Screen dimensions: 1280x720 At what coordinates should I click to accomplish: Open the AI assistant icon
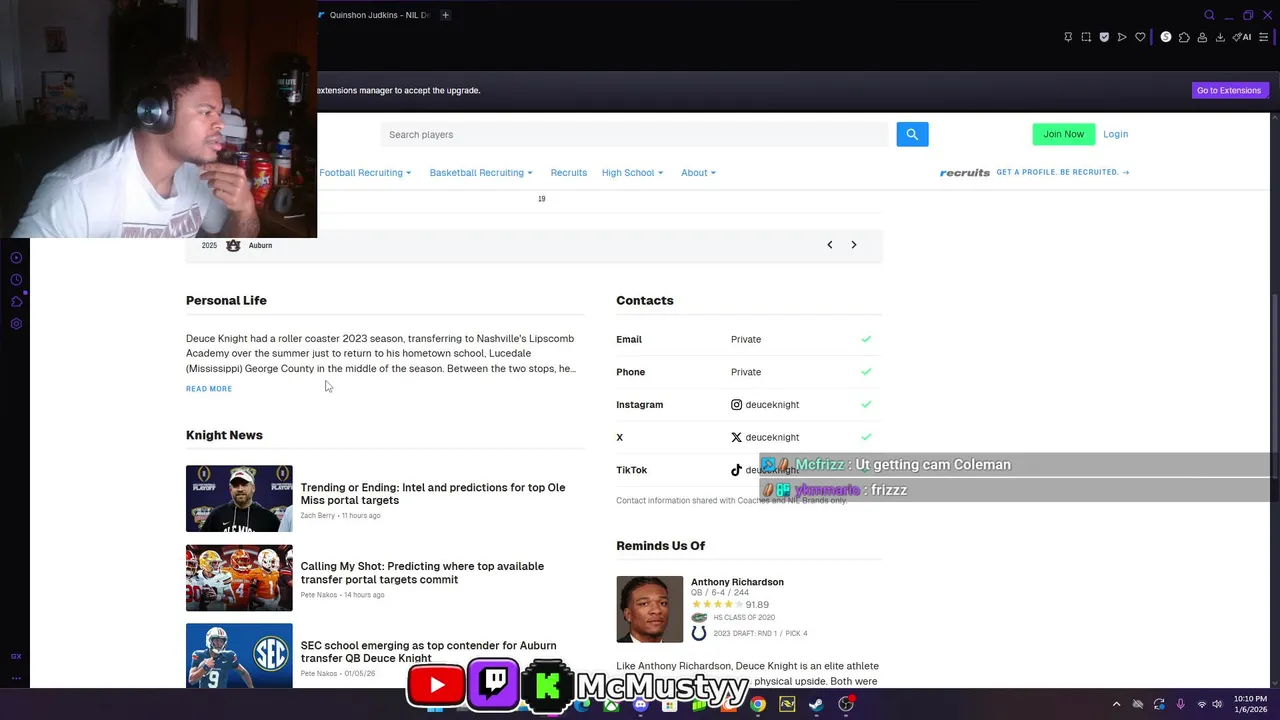pyautogui.click(x=1242, y=37)
